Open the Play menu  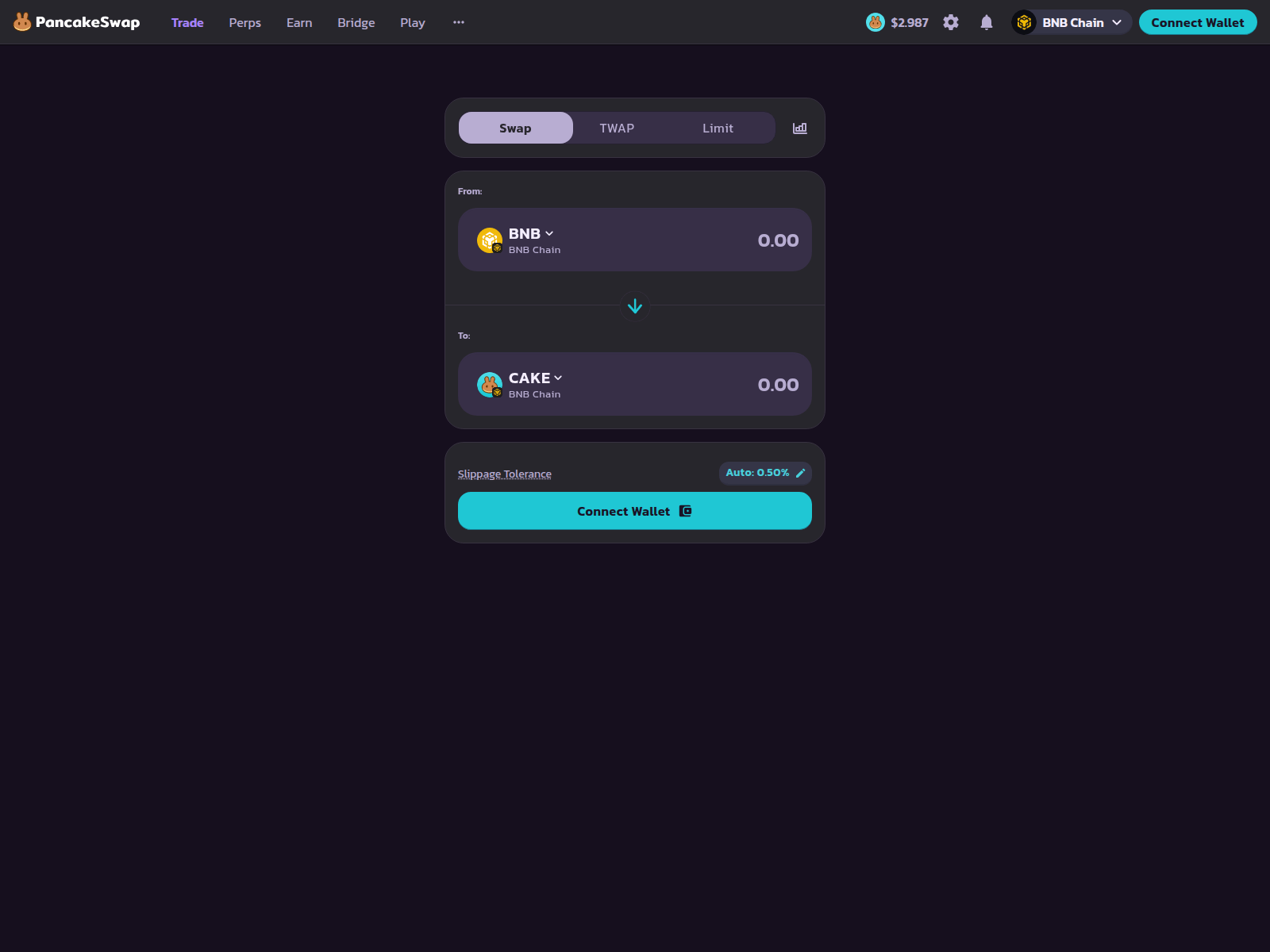pyautogui.click(x=413, y=23)
